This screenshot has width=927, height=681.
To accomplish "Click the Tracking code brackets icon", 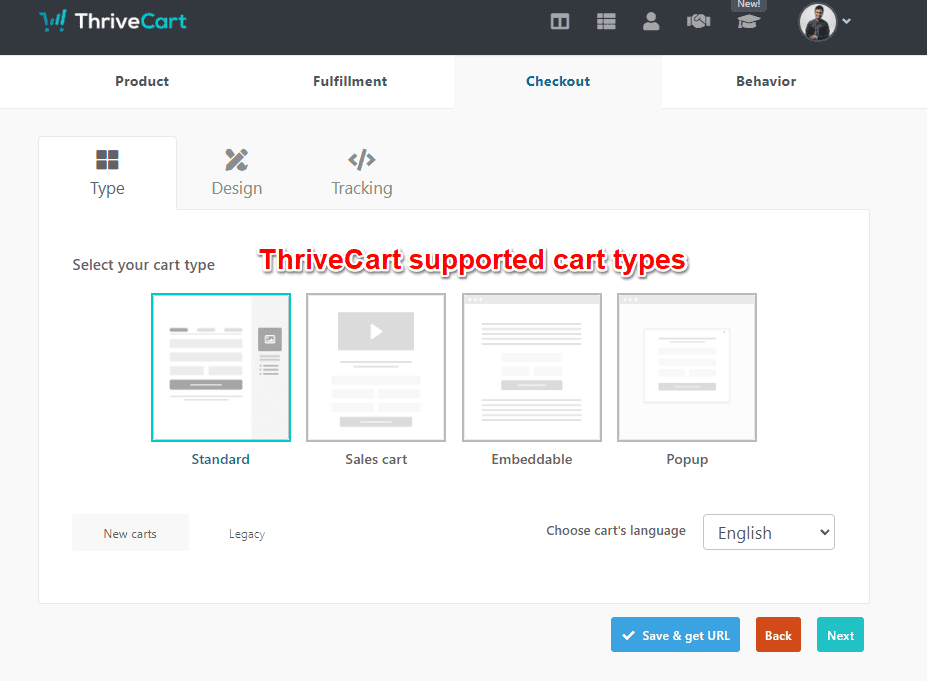I will coord(362,160).
